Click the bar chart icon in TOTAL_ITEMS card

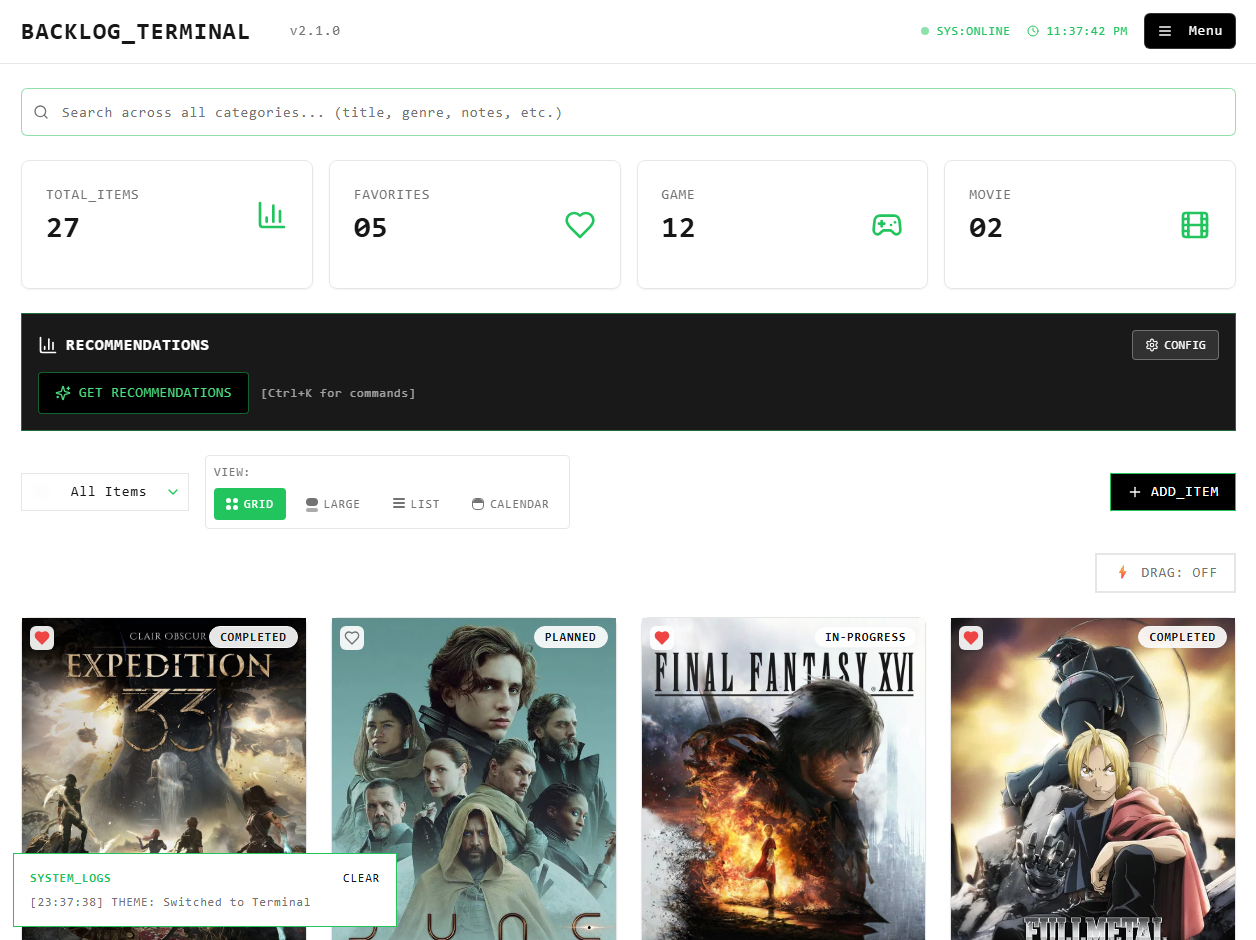pos(272,215)
